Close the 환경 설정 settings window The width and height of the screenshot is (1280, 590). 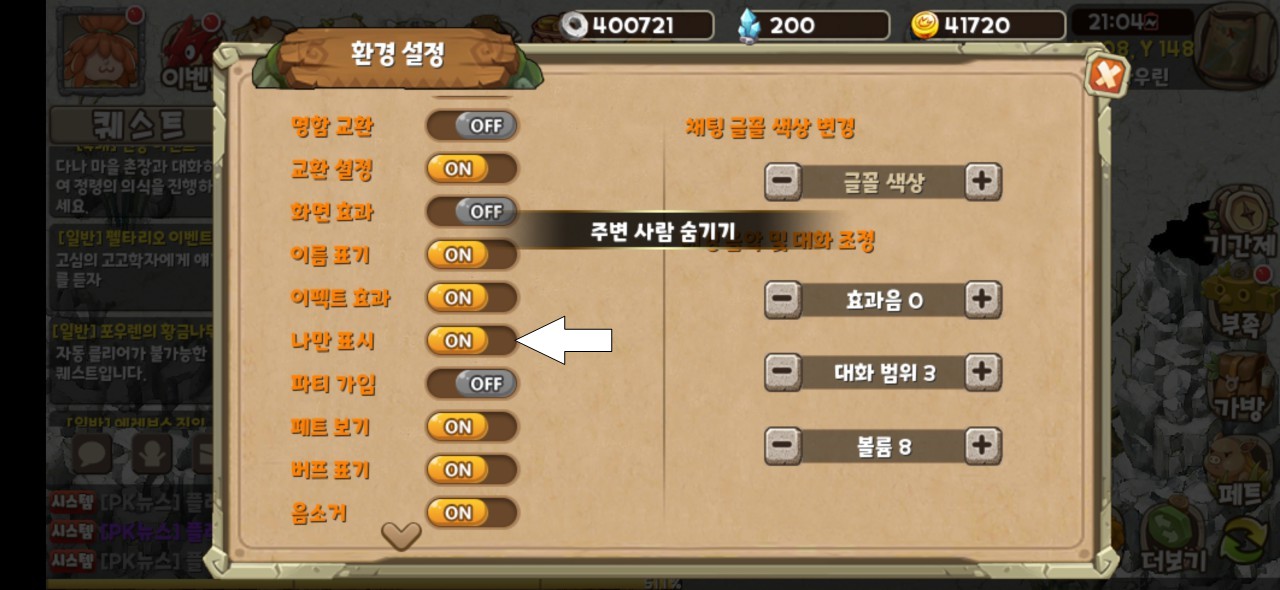point(1106,75)
